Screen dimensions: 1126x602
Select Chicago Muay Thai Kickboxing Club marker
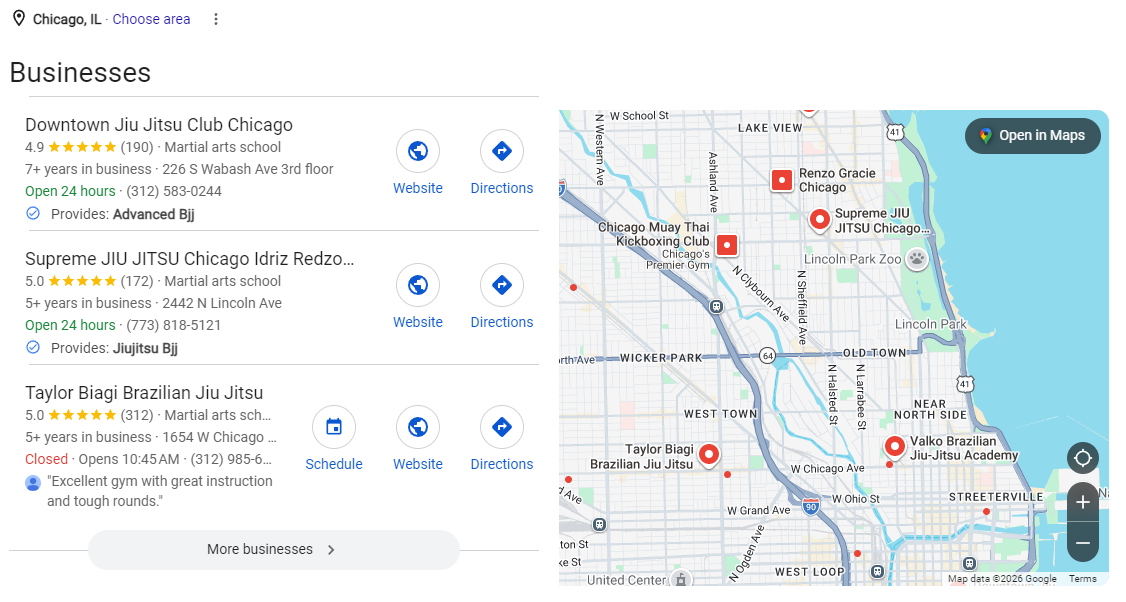coord(727,246)
